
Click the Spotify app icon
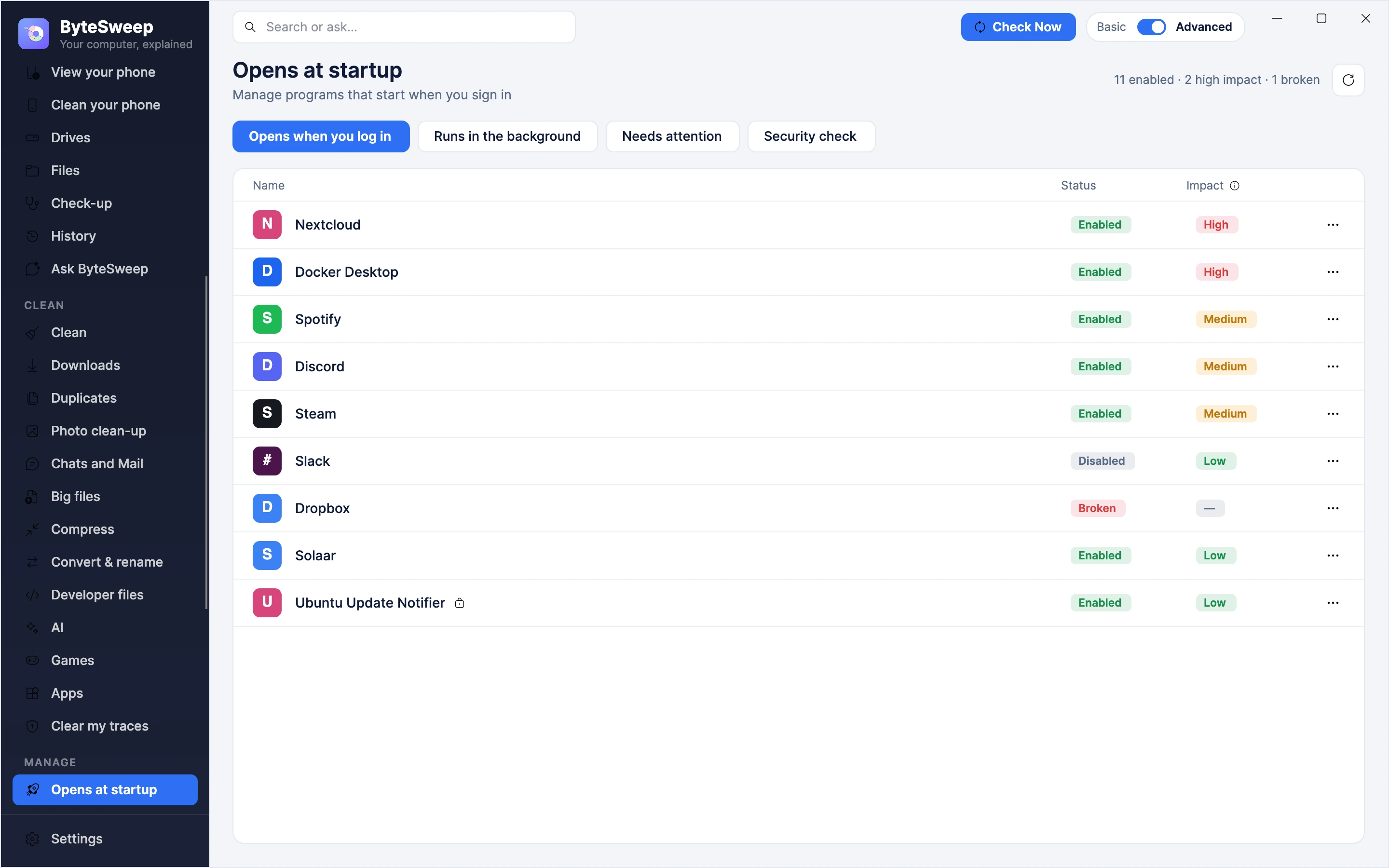point(267,319)
